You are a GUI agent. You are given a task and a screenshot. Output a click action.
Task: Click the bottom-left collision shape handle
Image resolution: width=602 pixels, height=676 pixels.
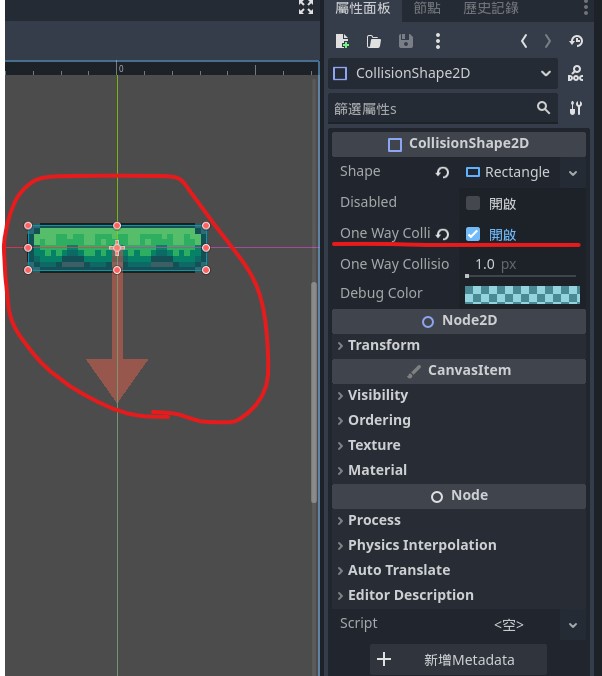tap(28, 270)
